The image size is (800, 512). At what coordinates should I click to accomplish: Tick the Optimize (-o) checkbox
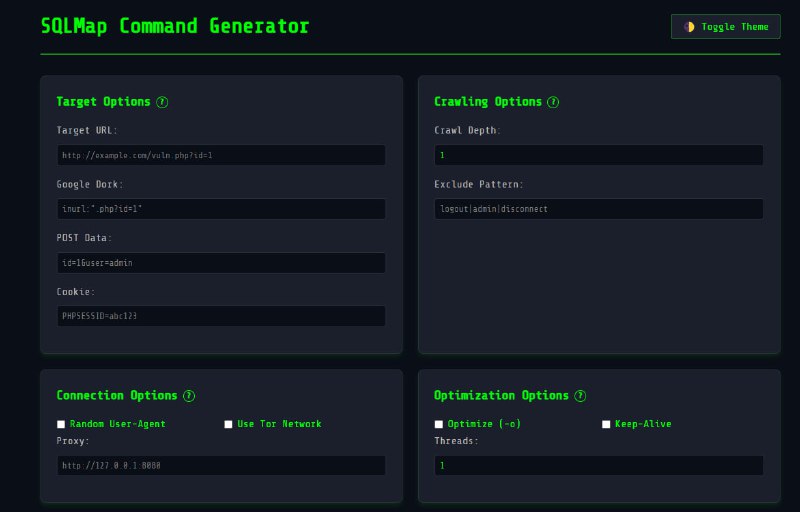(439, 424)
